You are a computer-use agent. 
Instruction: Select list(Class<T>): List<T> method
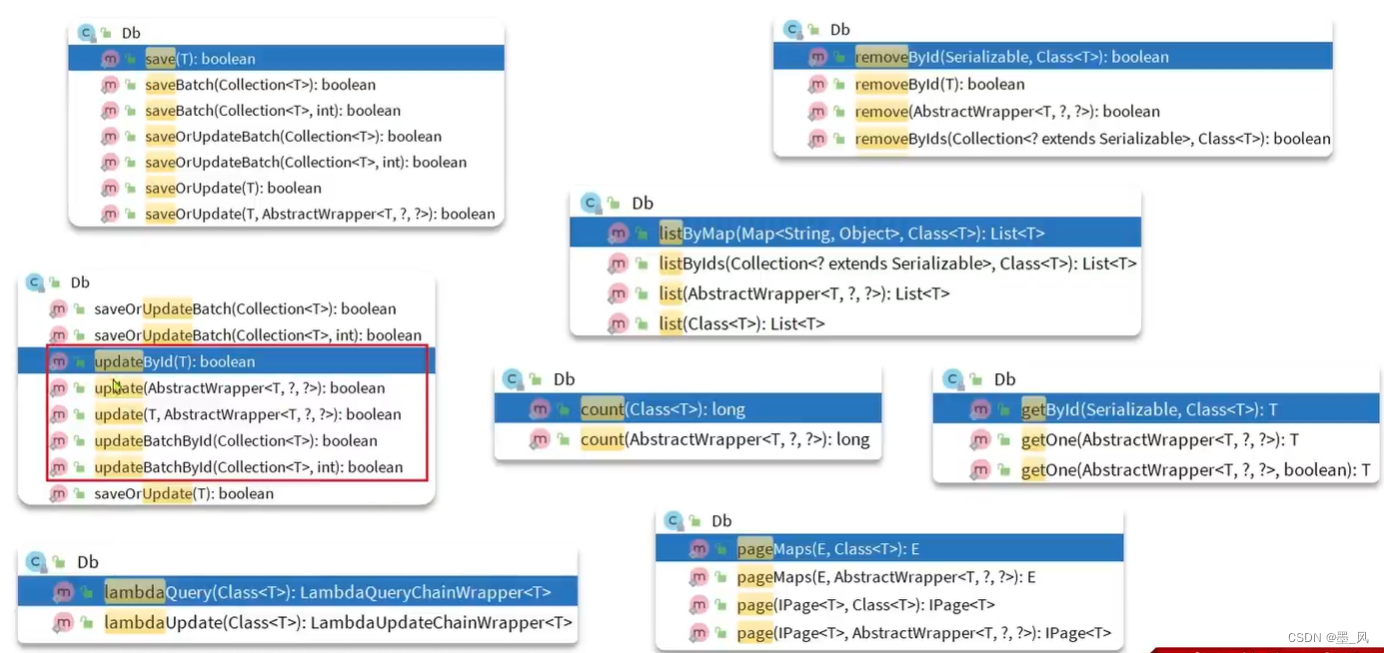pos(742,324)
